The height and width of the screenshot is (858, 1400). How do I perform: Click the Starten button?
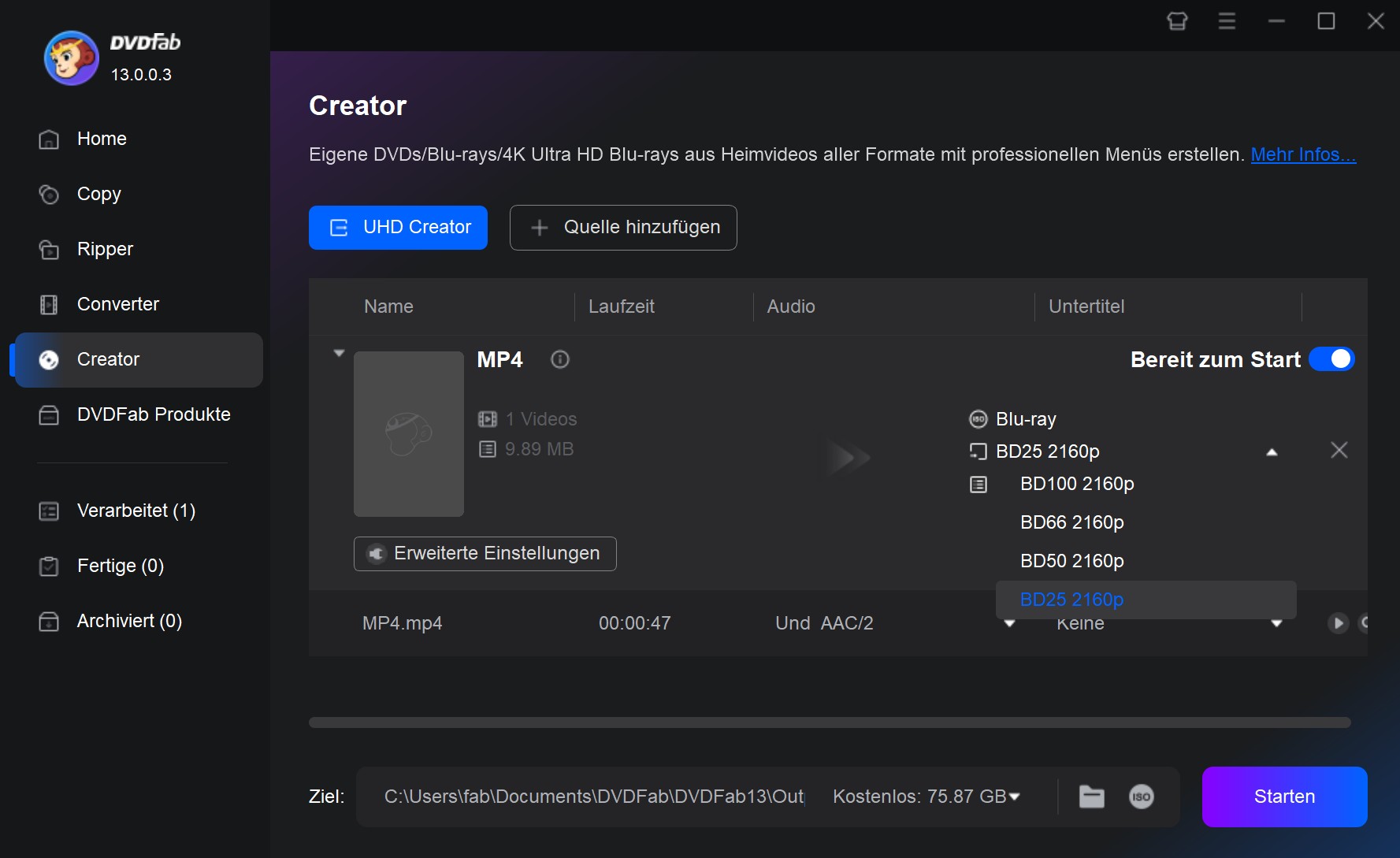point(1284,797)
